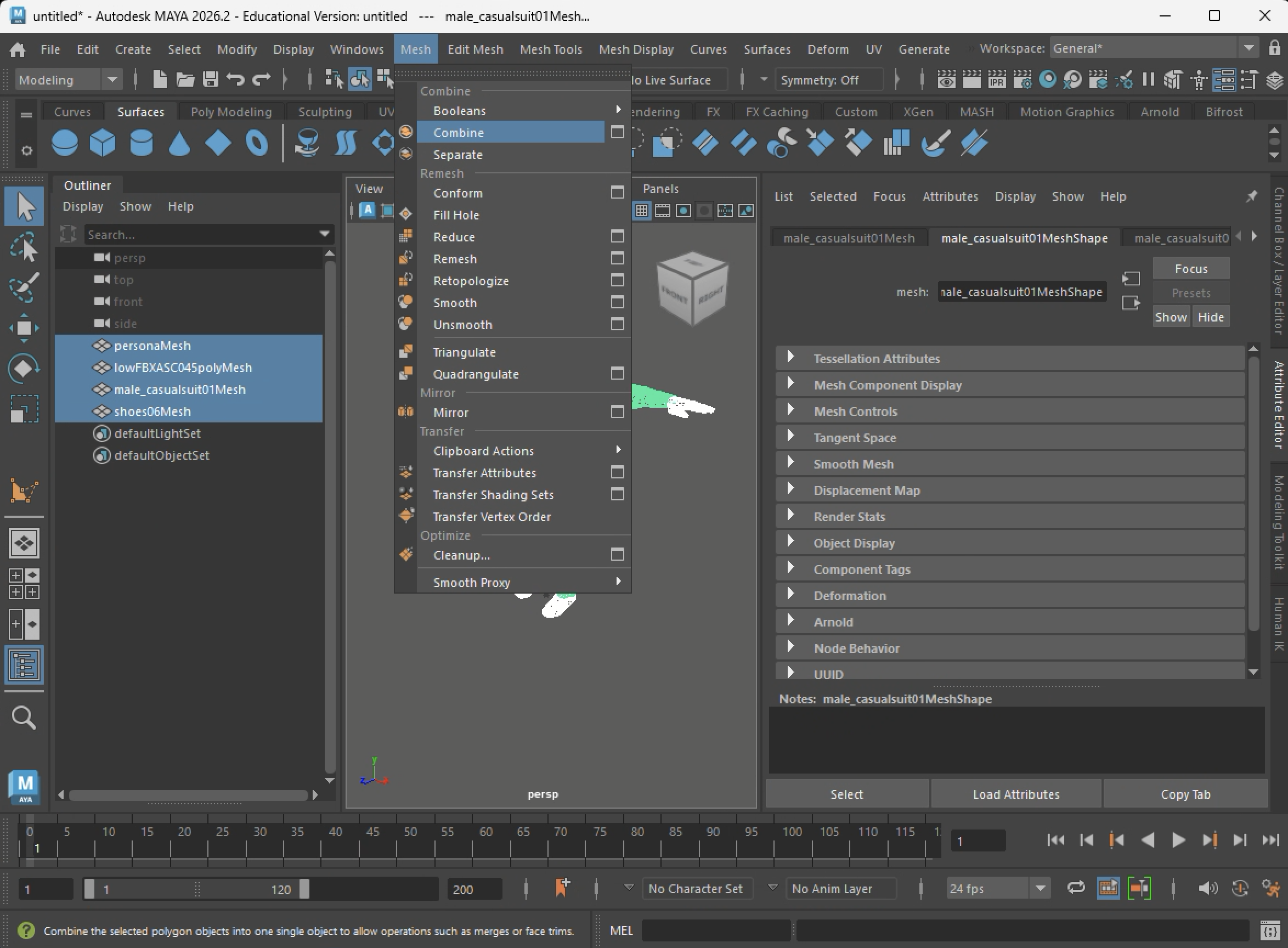
Task: Expand the Tessellation Attributes section
Action: point(790,358)
